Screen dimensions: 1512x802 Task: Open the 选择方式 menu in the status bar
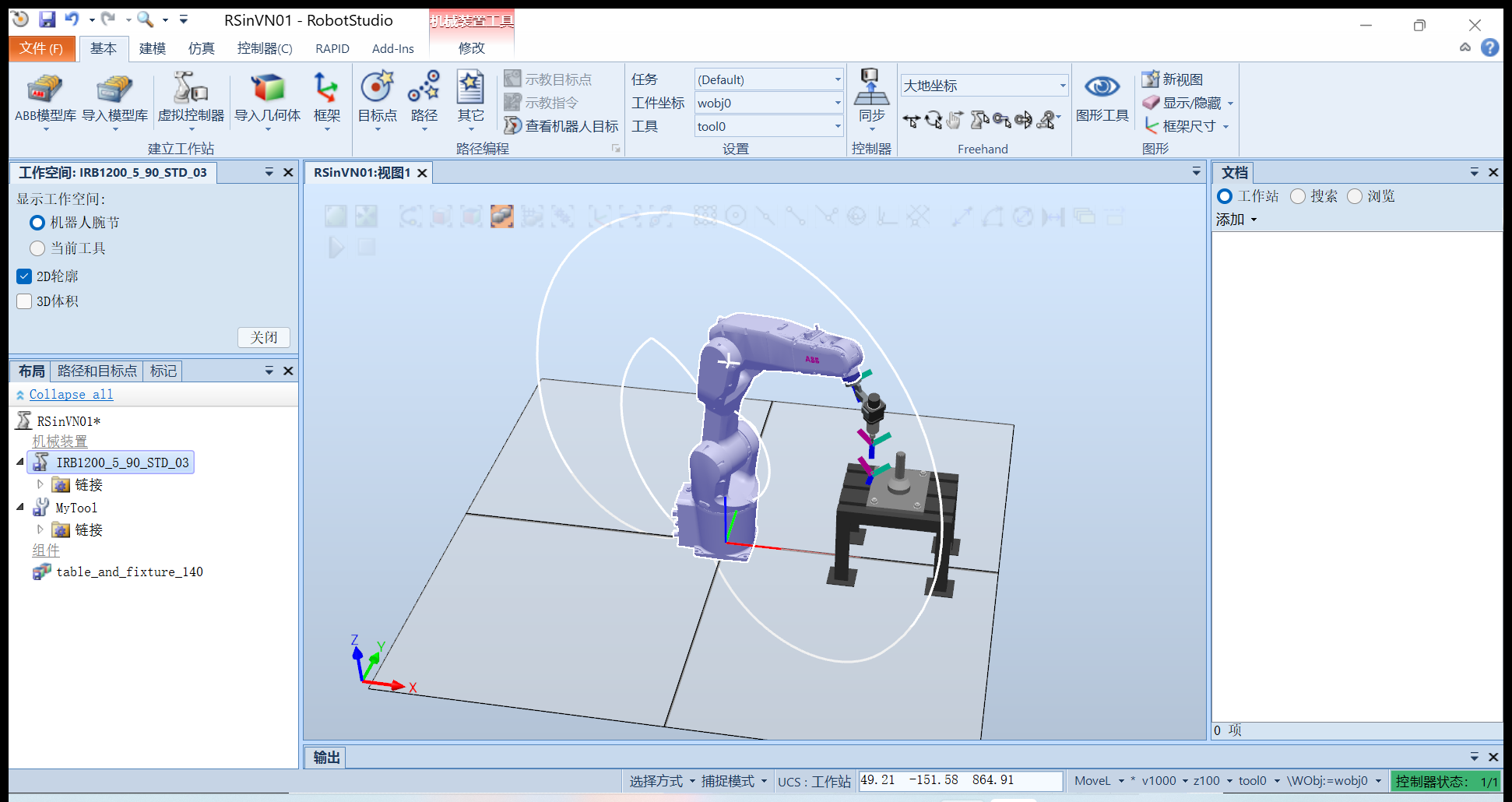[x=663, y=781]
